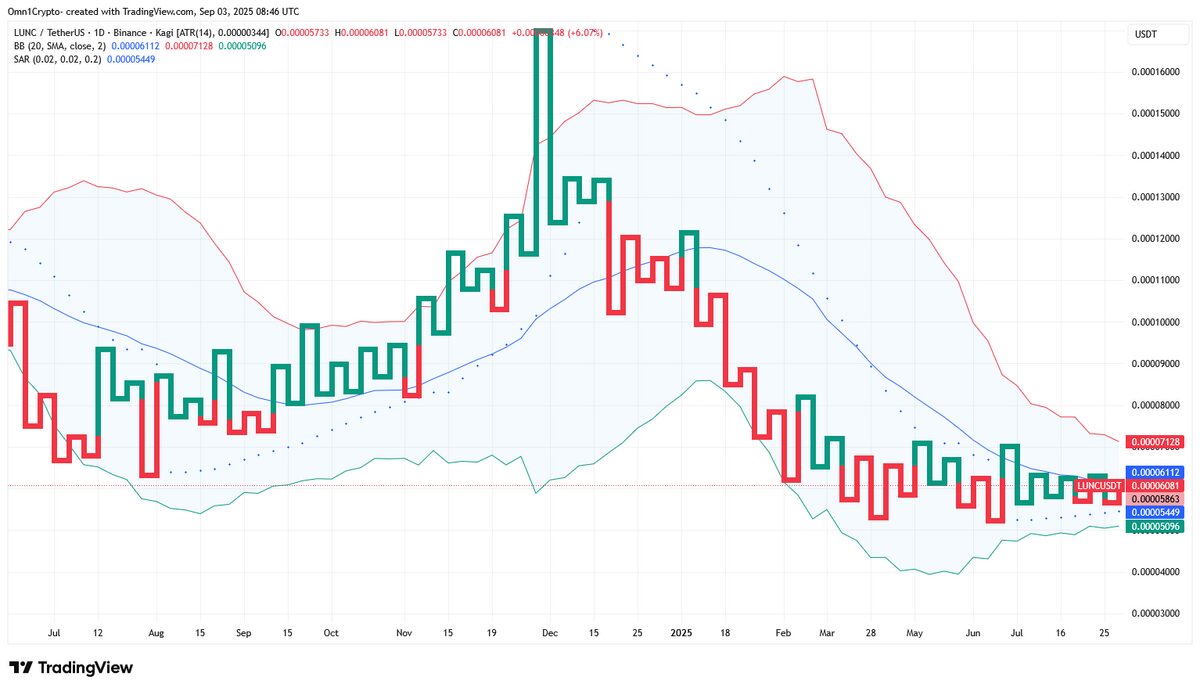Click the 0.00011000 price scale label
The height and width of the screenshot is (691, 1200).
tap(1157, 280)
